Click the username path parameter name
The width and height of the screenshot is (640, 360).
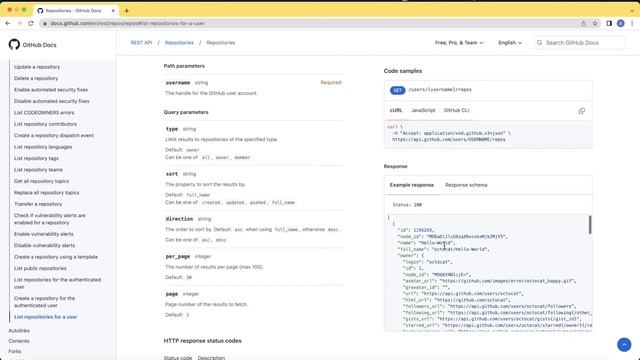(x=178, y=82)
